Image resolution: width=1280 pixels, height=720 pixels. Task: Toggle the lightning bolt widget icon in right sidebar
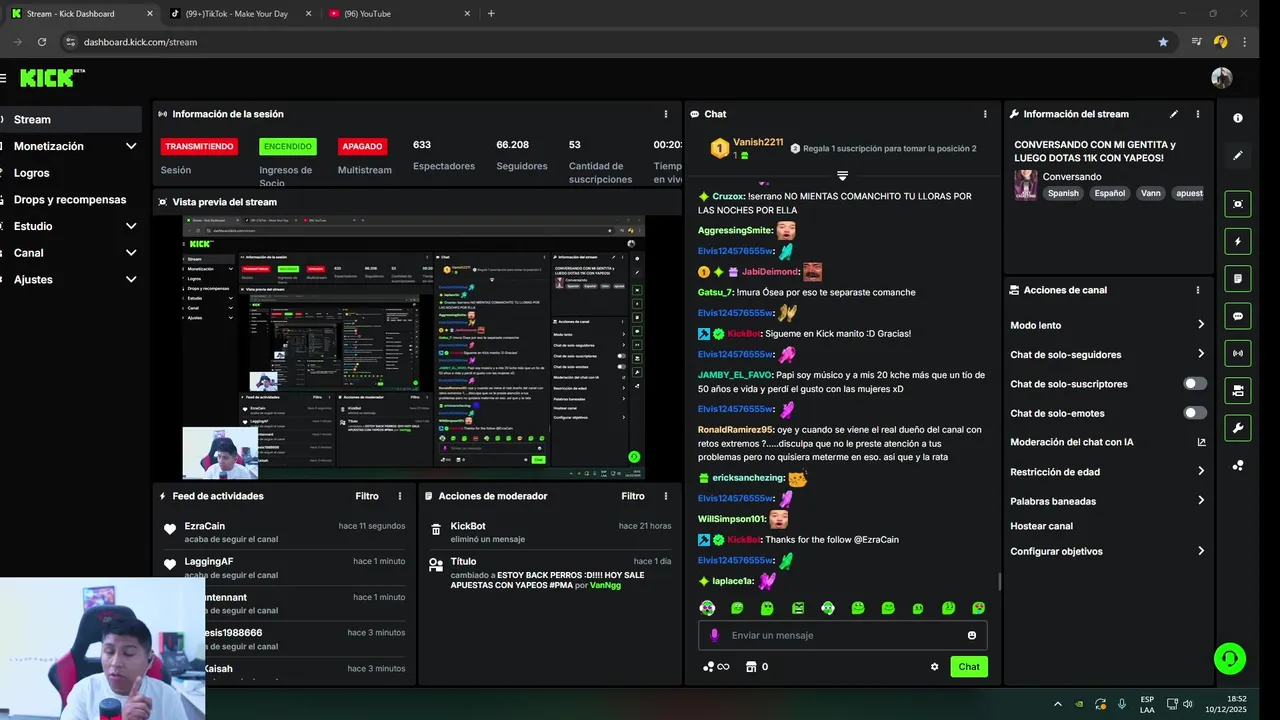1238,241
